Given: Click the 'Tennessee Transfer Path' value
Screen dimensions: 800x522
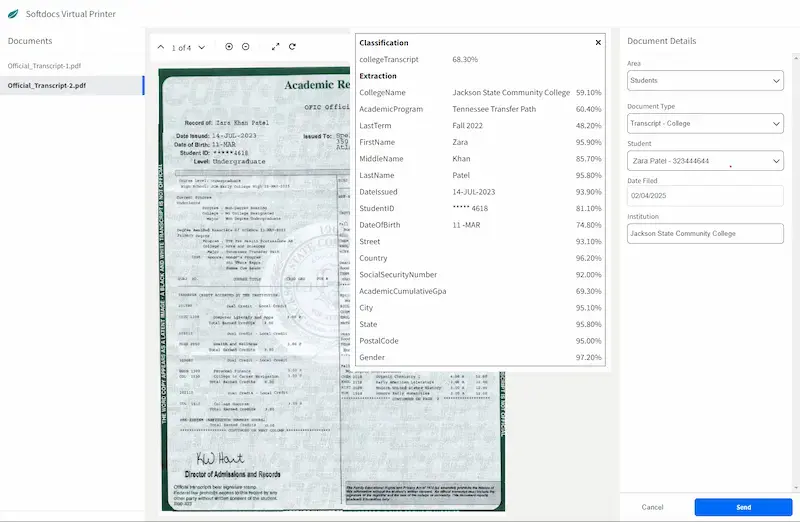Looking at the screenshot, I should tap(494, 109).
